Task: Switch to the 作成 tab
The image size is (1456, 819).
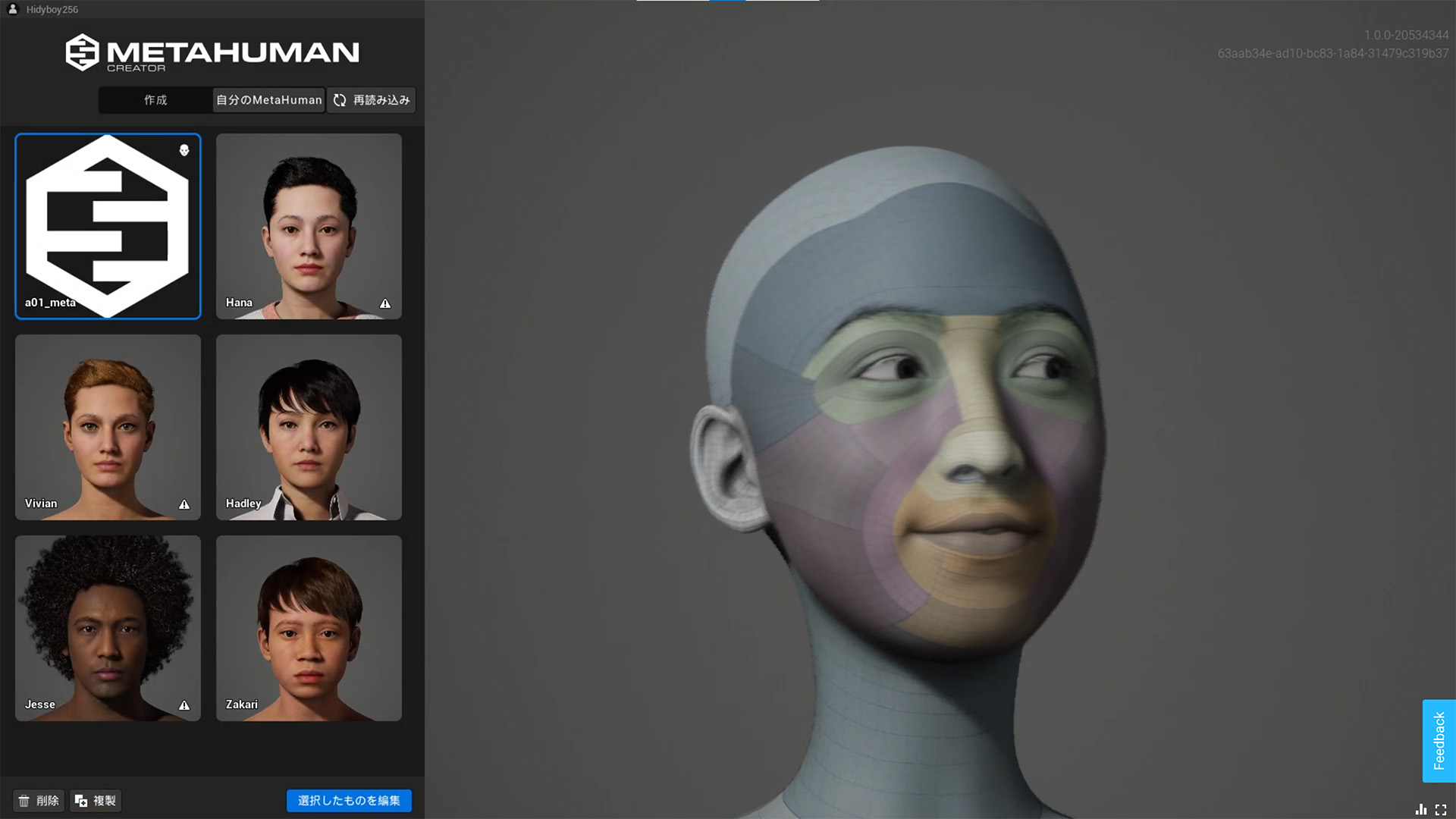Action: pyautogui.click(x=155, y=100)
